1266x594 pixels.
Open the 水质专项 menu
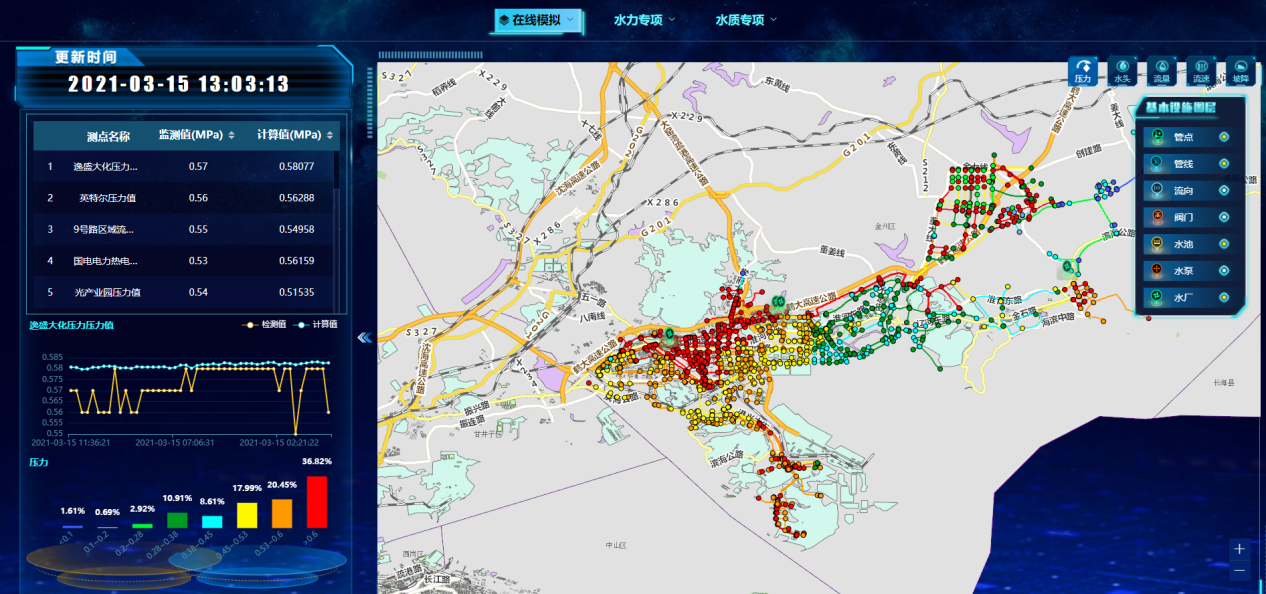coord(746,20)
